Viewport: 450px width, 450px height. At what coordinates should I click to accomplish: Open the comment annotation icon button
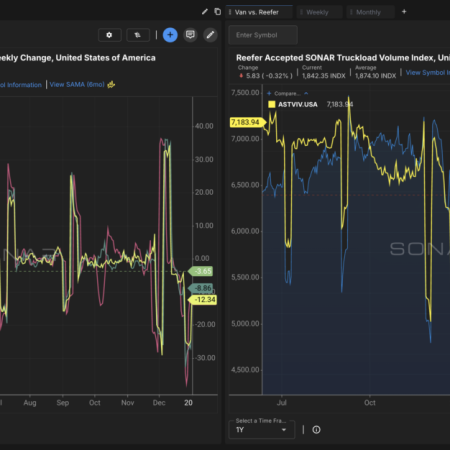(x=190, y=35)
